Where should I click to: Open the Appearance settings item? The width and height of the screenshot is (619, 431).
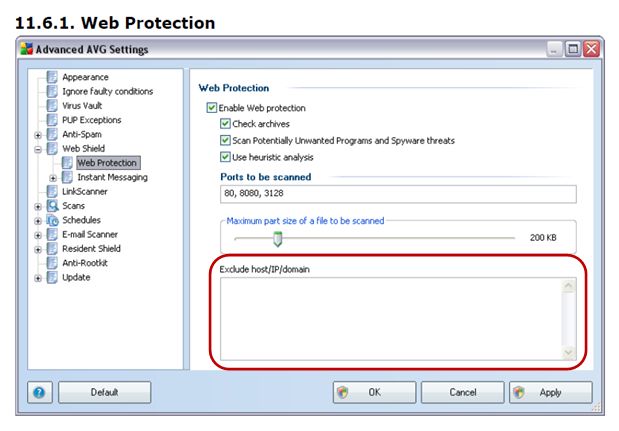(x=85, y=77)
